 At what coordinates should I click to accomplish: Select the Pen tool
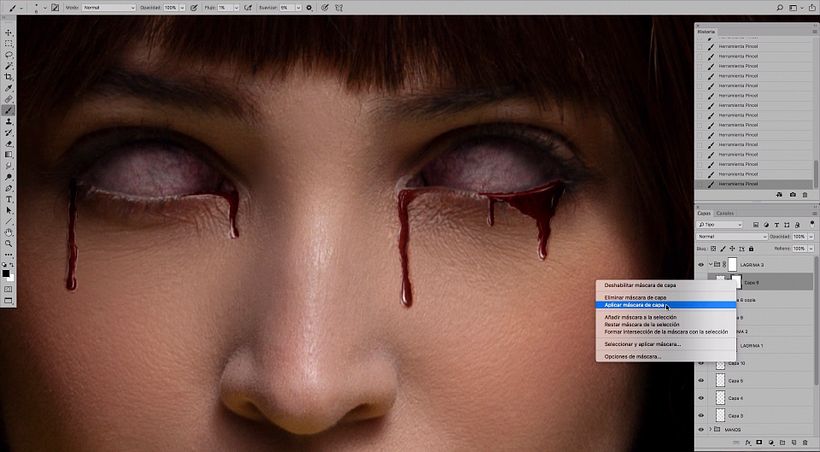click(x=8, y=188)
